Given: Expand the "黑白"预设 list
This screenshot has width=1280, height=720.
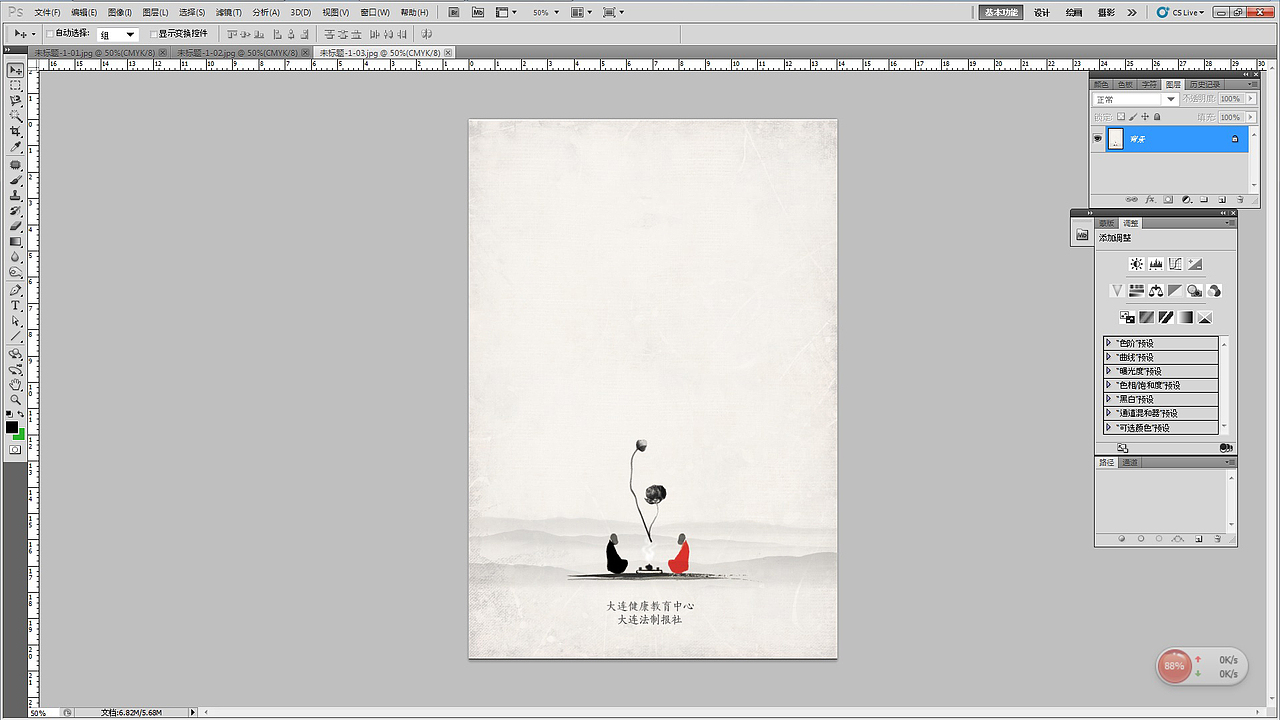Looking at the screenshot, I should 1109,399.
